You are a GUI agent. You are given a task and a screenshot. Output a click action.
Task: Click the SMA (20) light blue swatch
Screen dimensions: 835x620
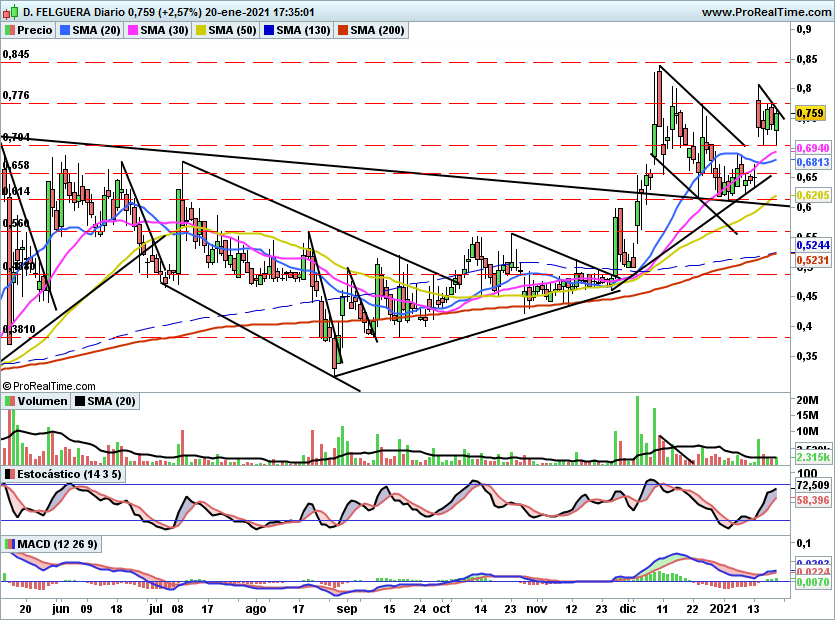[65, 30]
